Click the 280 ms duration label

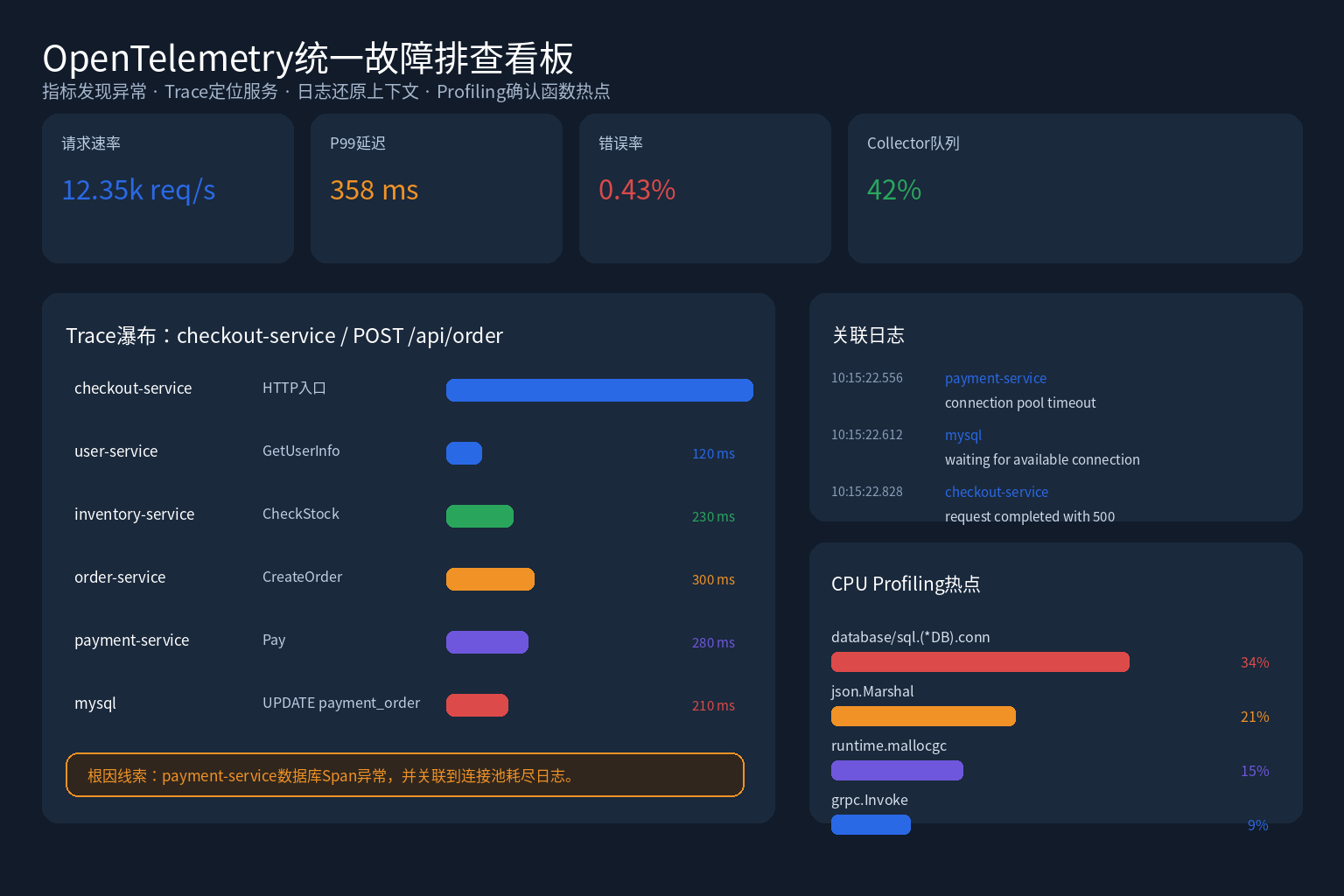pyautogui.click(x=713, y=642)
